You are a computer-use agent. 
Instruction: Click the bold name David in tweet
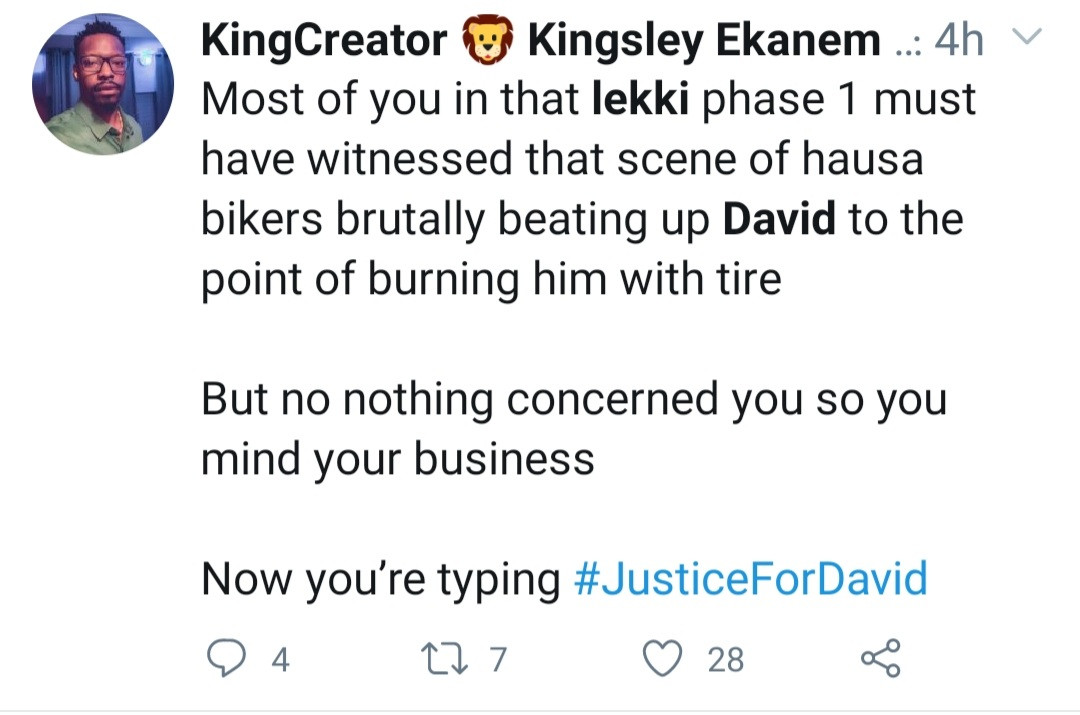point(778,219)
